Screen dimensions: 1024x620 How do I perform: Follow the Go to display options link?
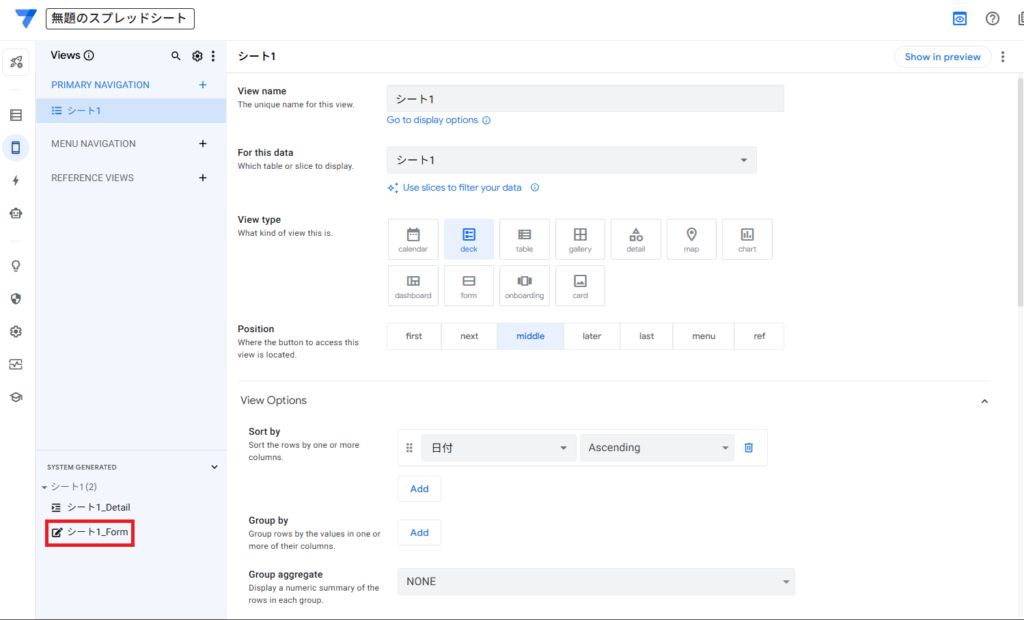click(433, 120)
